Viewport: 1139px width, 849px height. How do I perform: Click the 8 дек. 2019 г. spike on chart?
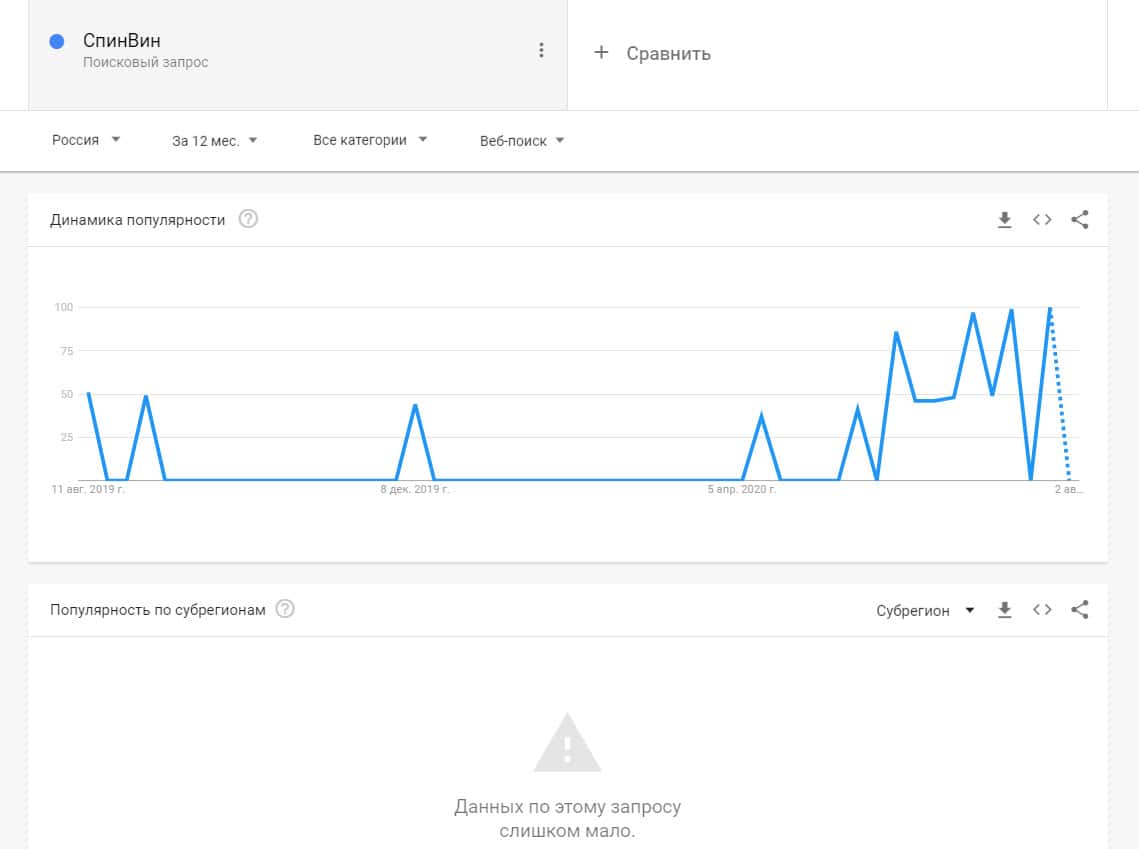pos(415,405)
